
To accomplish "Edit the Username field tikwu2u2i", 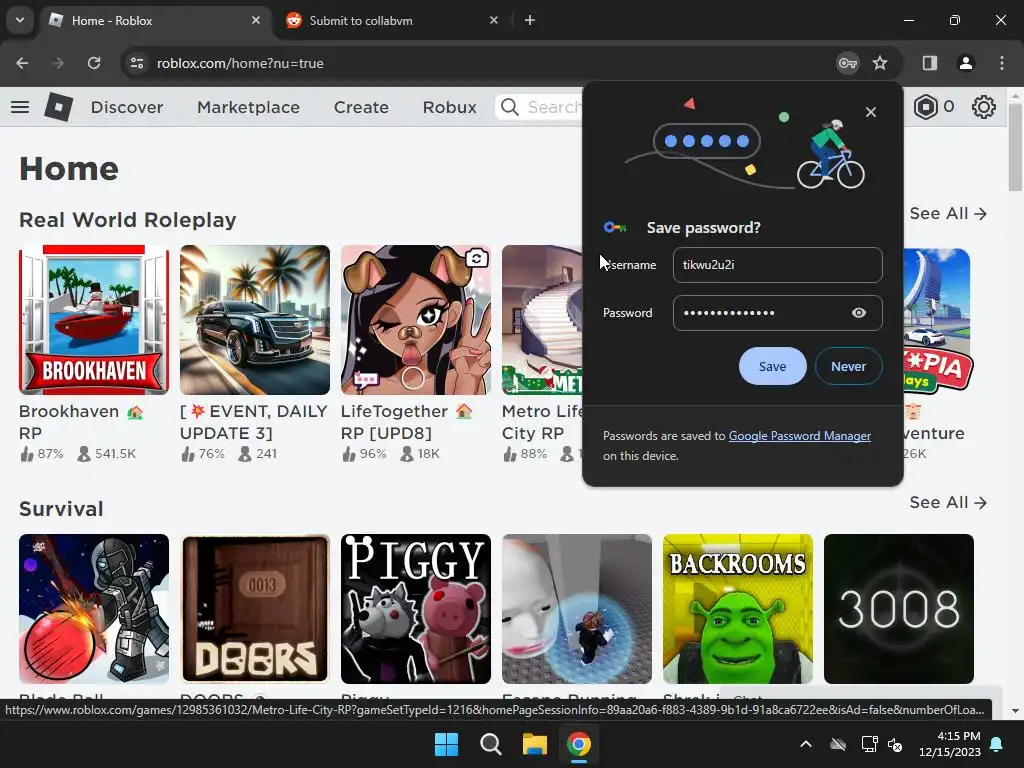I will tap(777, 264).
